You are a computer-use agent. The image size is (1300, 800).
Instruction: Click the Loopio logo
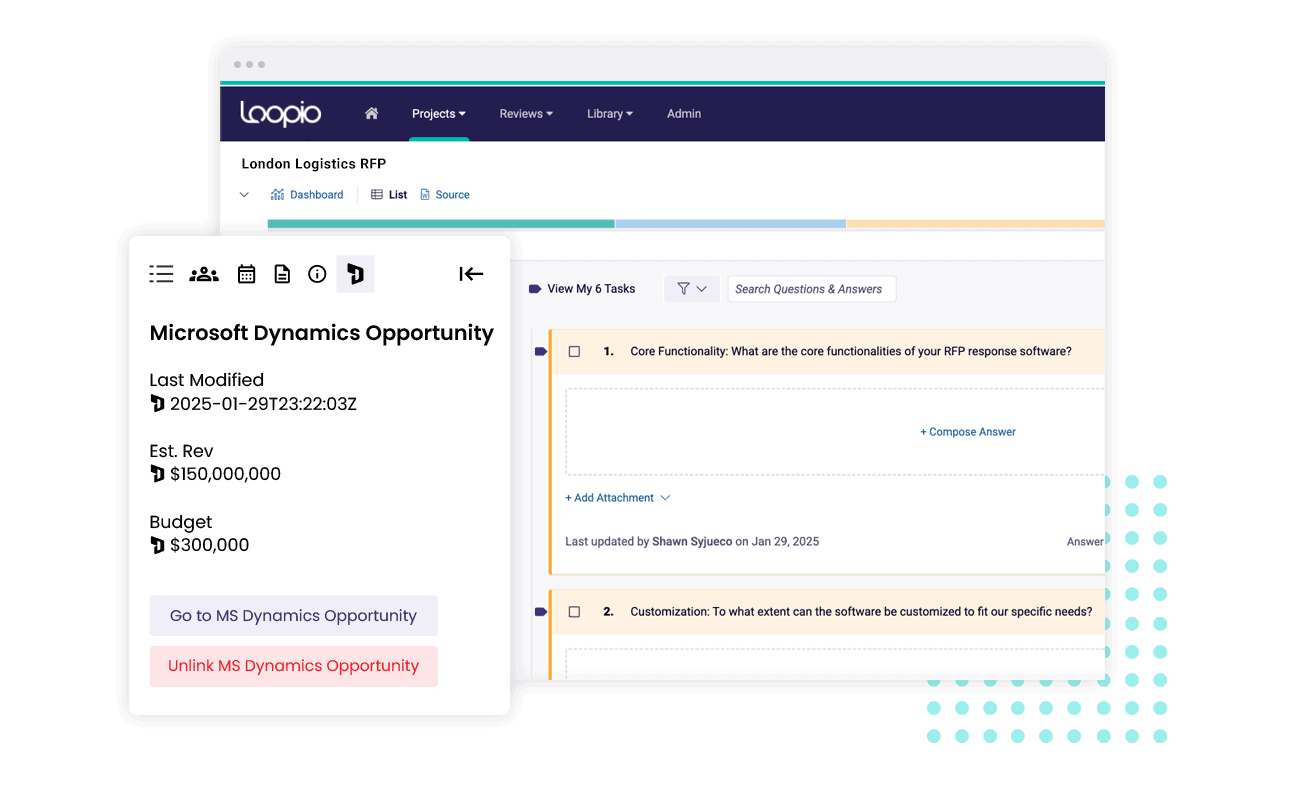click(x=281, y=114)
